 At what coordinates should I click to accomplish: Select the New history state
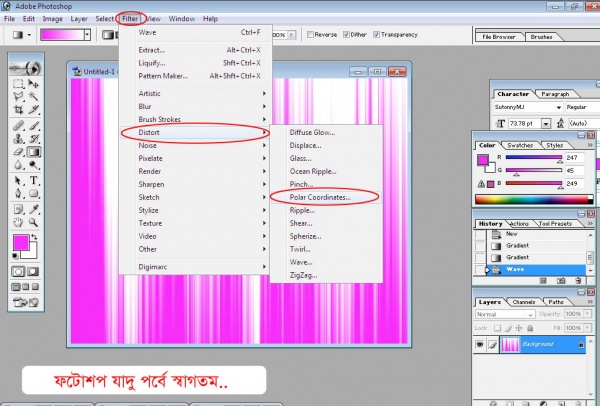536,234
